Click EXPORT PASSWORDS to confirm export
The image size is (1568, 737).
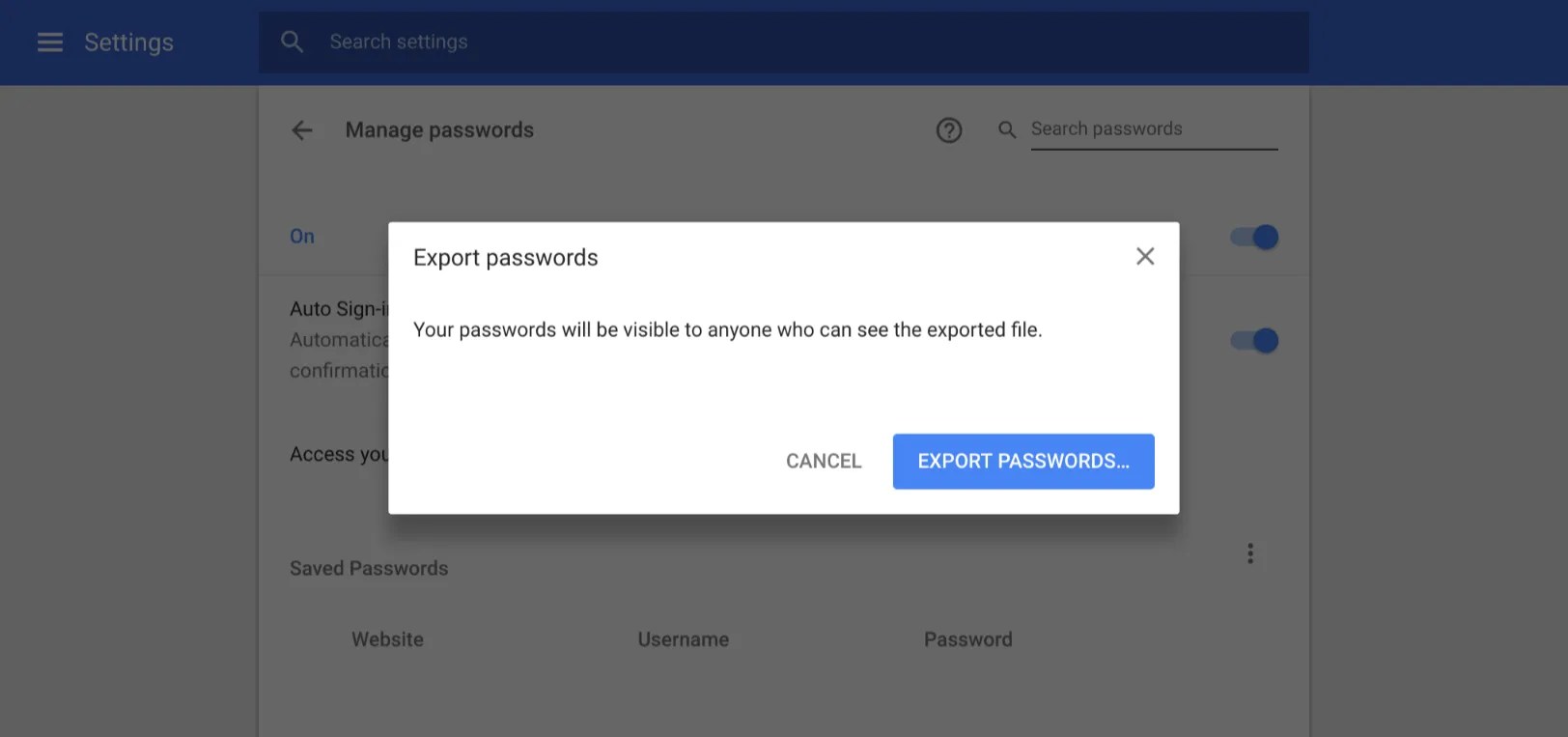(1022, 461)
